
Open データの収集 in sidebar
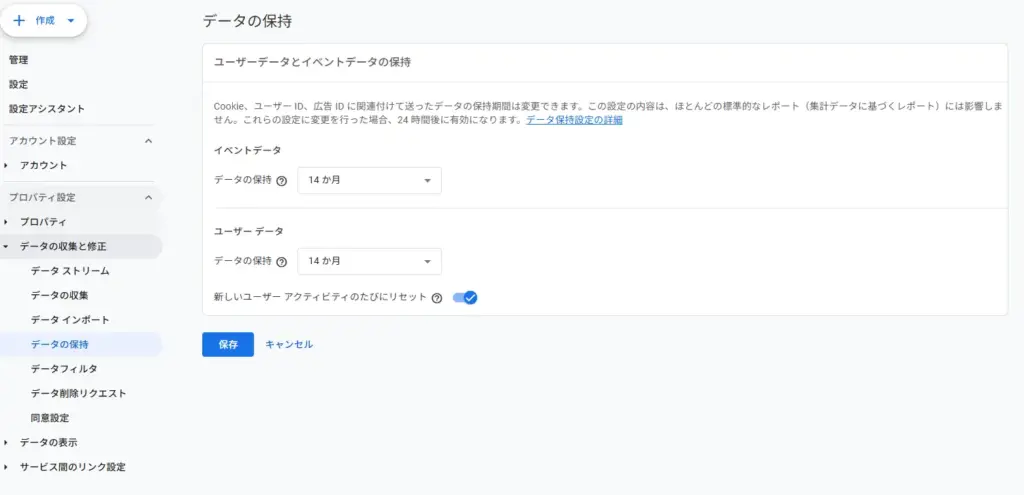click(x=59, y=295)
